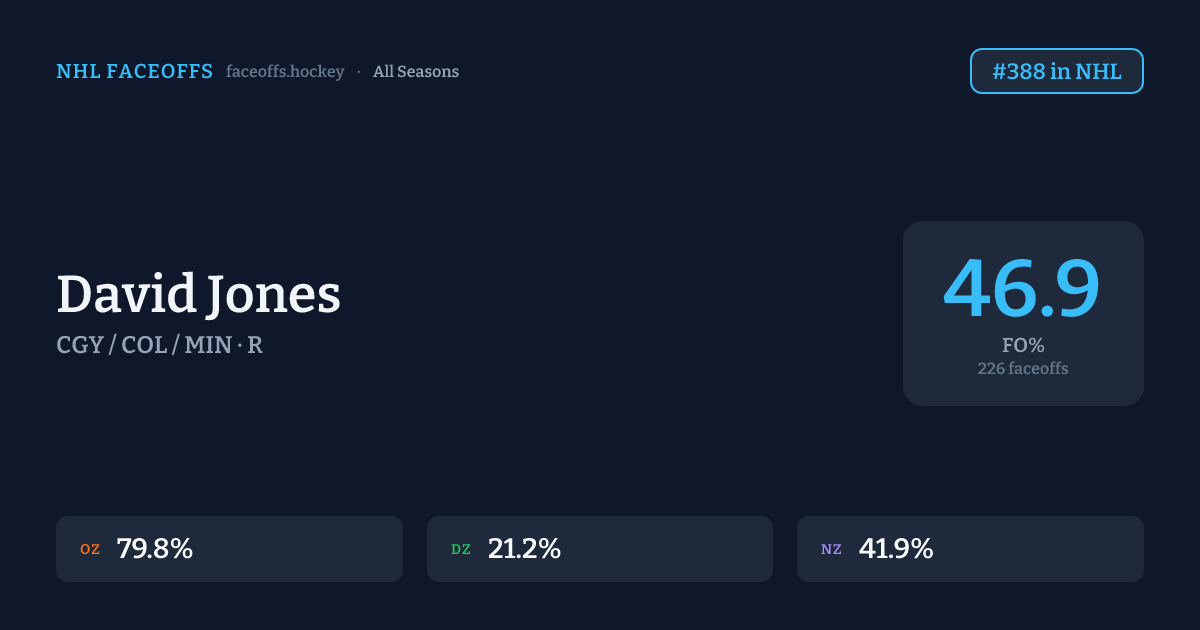Click the green DZ zone label
Image resolution: width=1200 pixels, height=630 pixels.
coord(461,549)
